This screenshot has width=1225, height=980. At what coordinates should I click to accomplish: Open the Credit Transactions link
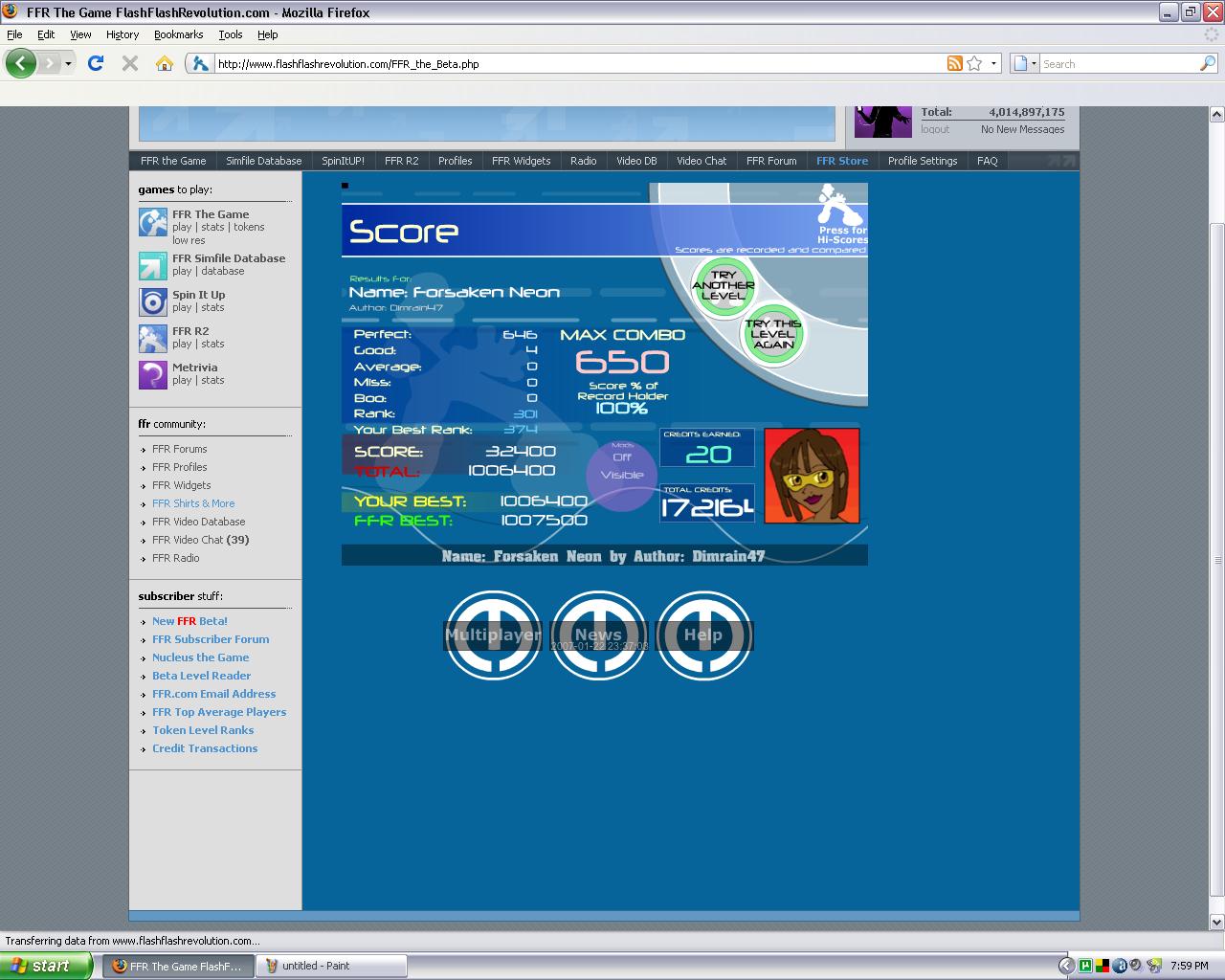[205, 748]
